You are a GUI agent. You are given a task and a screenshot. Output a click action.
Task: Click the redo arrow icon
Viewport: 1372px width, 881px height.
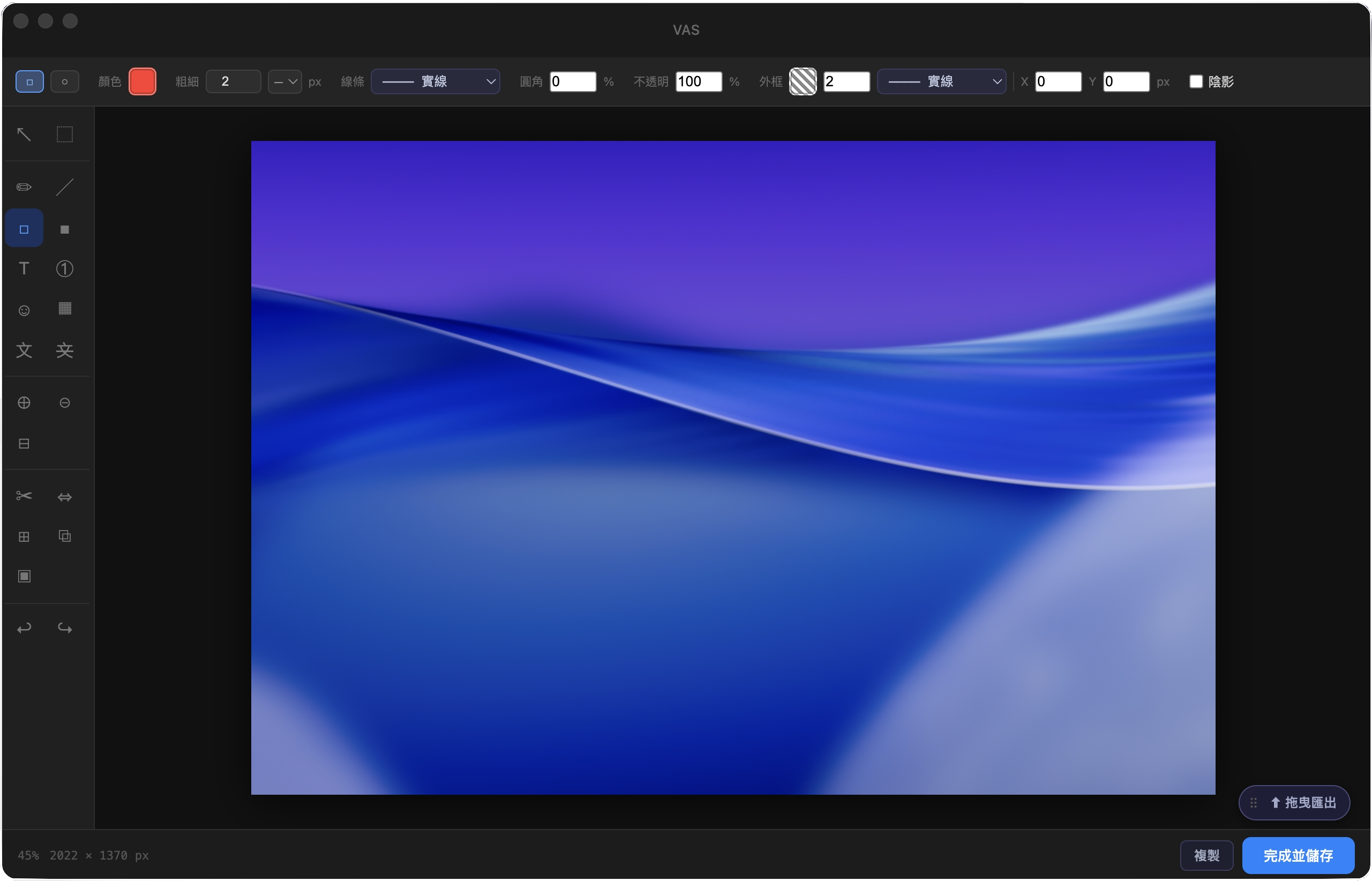click(65, 628)
